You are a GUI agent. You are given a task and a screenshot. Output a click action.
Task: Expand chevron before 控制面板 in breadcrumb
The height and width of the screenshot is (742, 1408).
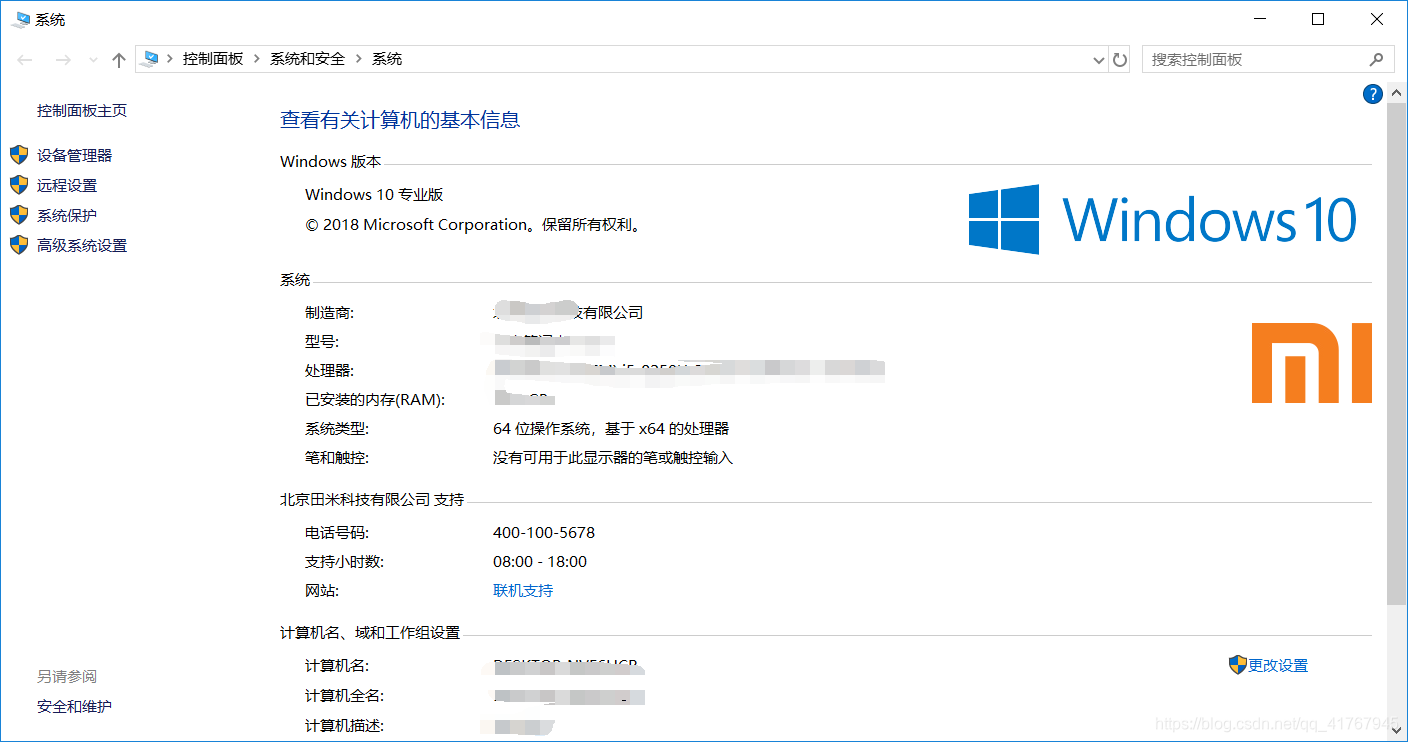pyautogui.click(x=171, y=59)
